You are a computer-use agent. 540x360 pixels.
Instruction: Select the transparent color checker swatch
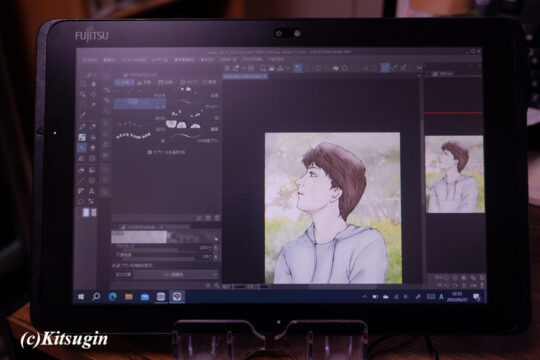tap(93, 213)
